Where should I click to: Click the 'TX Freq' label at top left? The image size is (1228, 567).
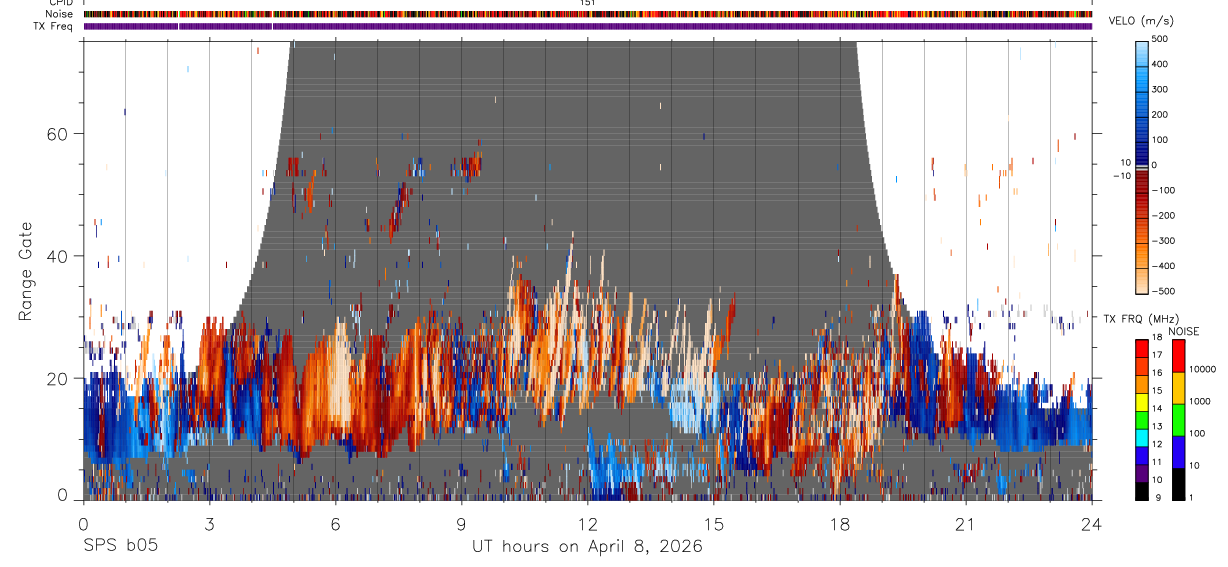click(x=52, y=26)
